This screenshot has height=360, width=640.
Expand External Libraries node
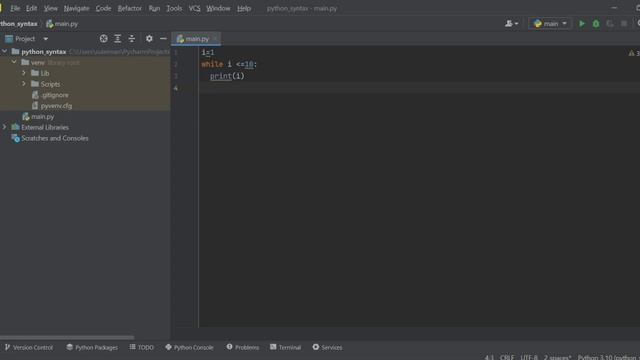pyautogui.click(x=4, y=127)
